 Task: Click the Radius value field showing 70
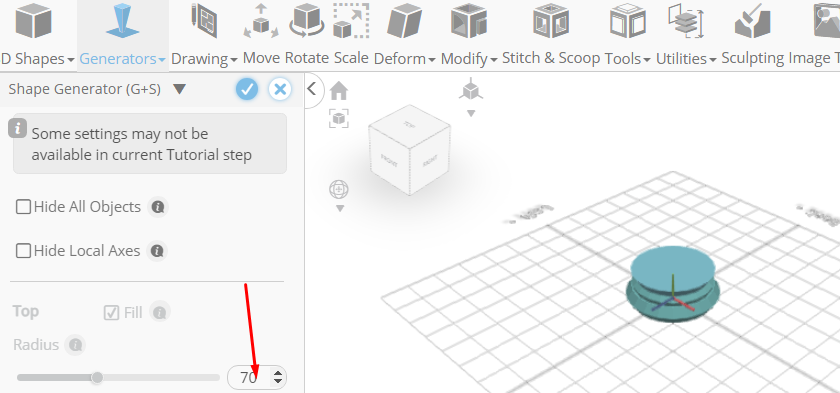[x=249, y=378]
